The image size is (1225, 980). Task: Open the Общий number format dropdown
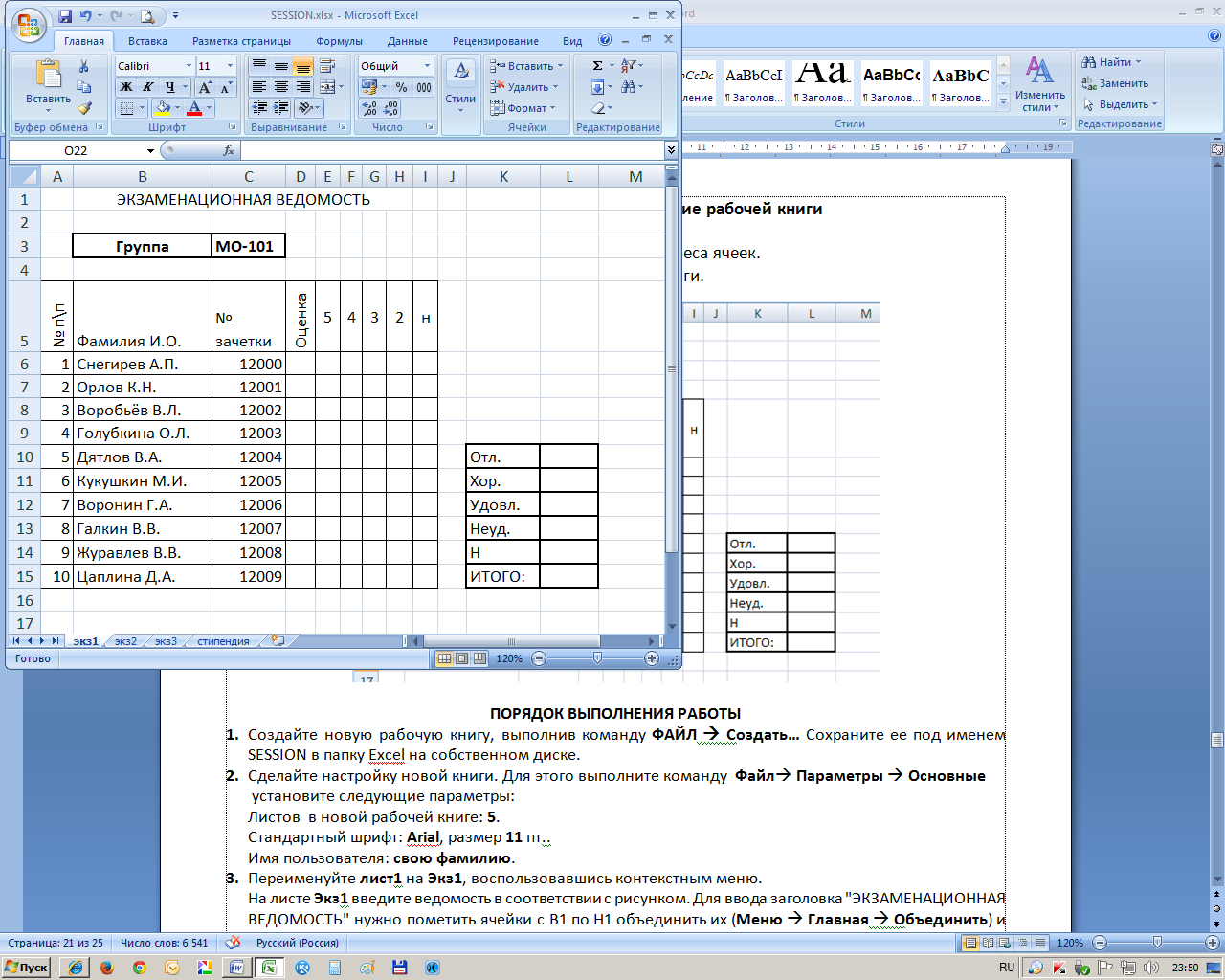pos(427,66)
